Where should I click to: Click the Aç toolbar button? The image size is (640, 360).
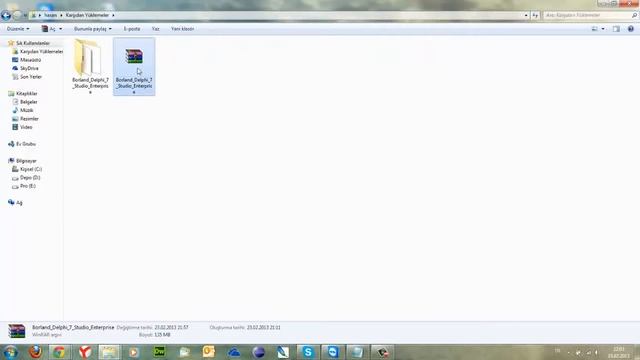pos(49,29)
